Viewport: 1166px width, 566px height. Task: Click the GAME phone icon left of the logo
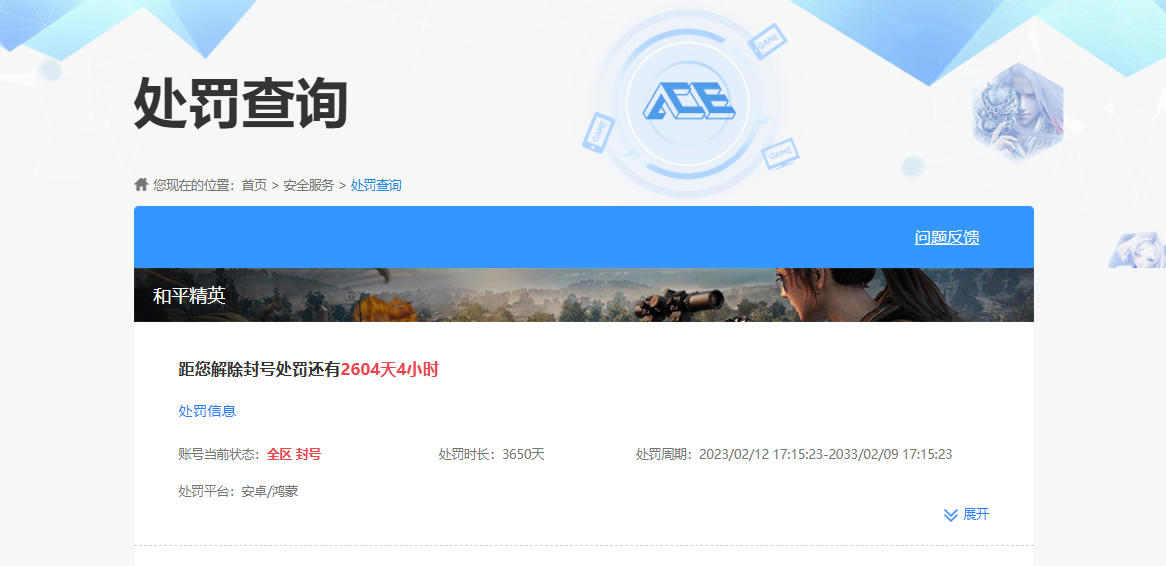click(x=598, y=133)
